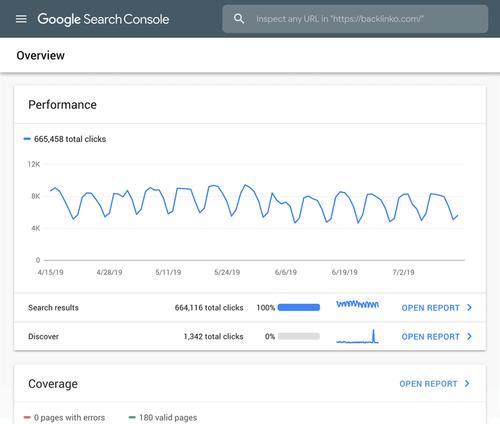Click the 12K y-axis label
The height and width of the screenshot is (424, 500).
[x=34, y=164]
